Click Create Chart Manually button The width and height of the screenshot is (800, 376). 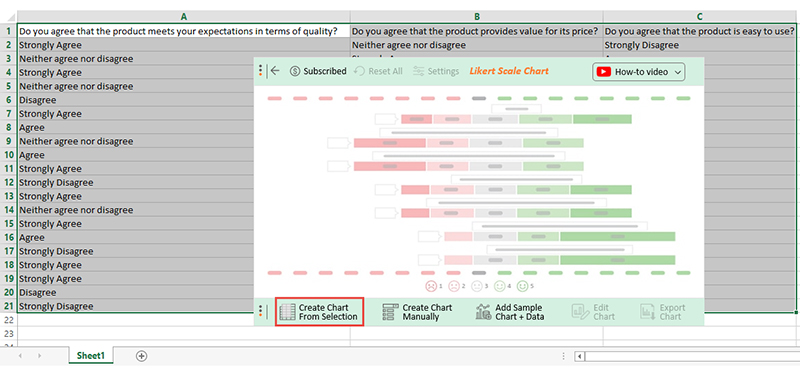tap(417, 312)
